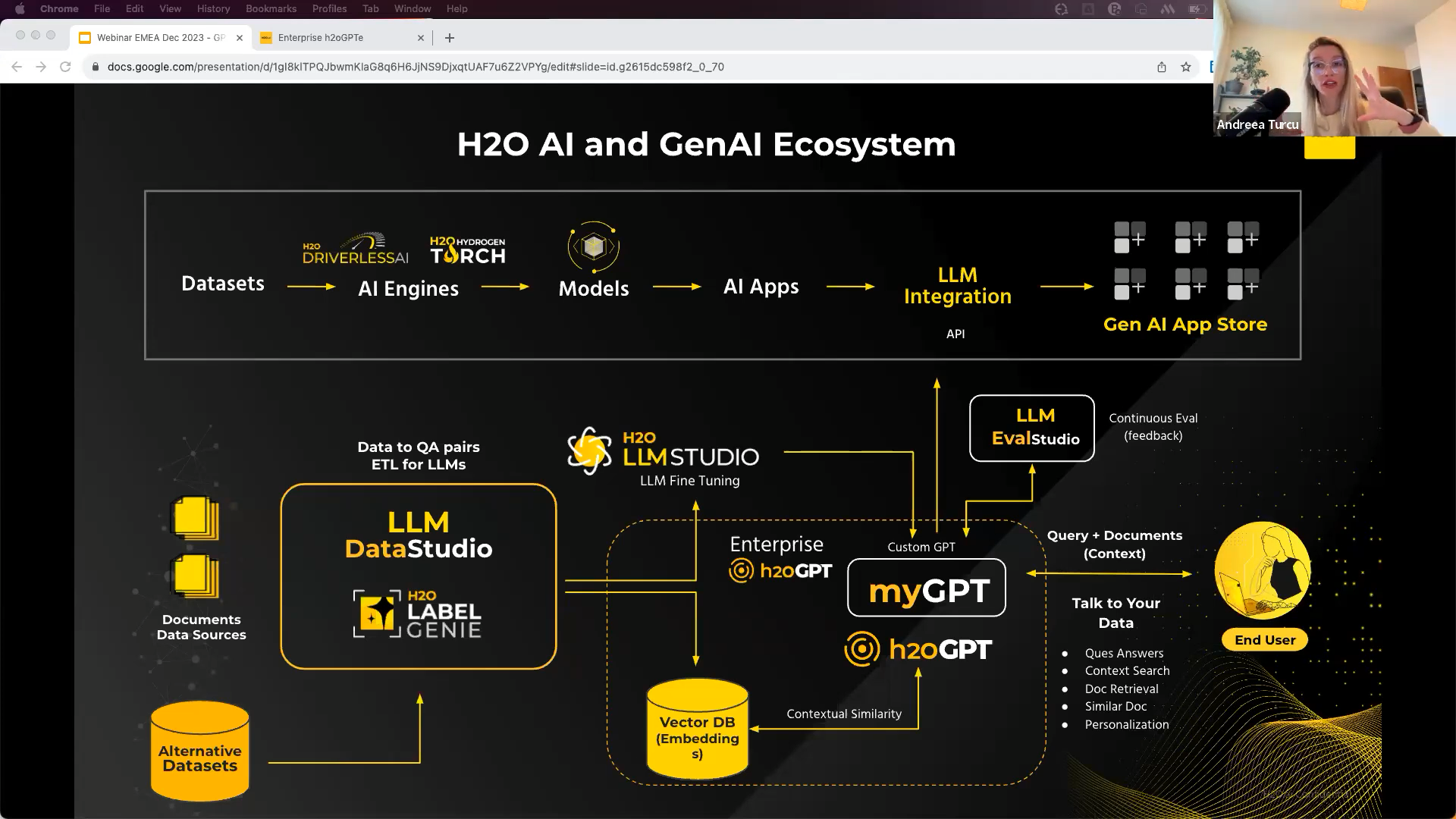
Task: Click Documents Data Sources label
Action: [x=201, y=627]
